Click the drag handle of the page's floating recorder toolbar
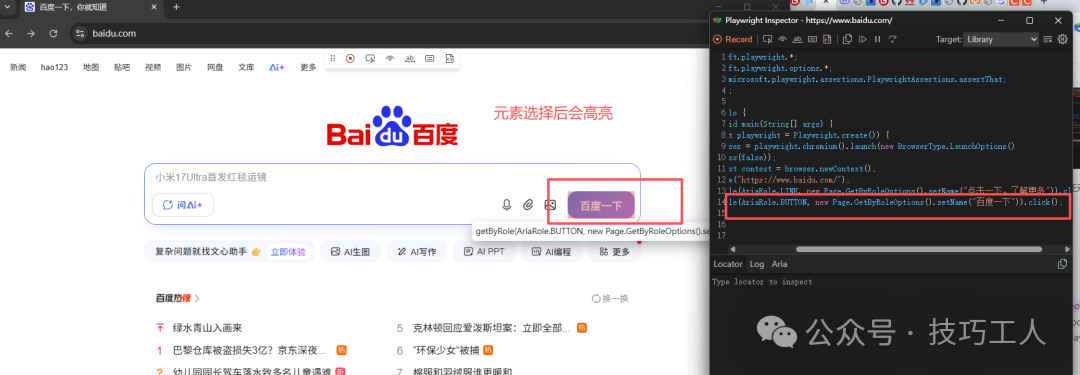The width and height of the screenshot is (1080, 375). 333,59
